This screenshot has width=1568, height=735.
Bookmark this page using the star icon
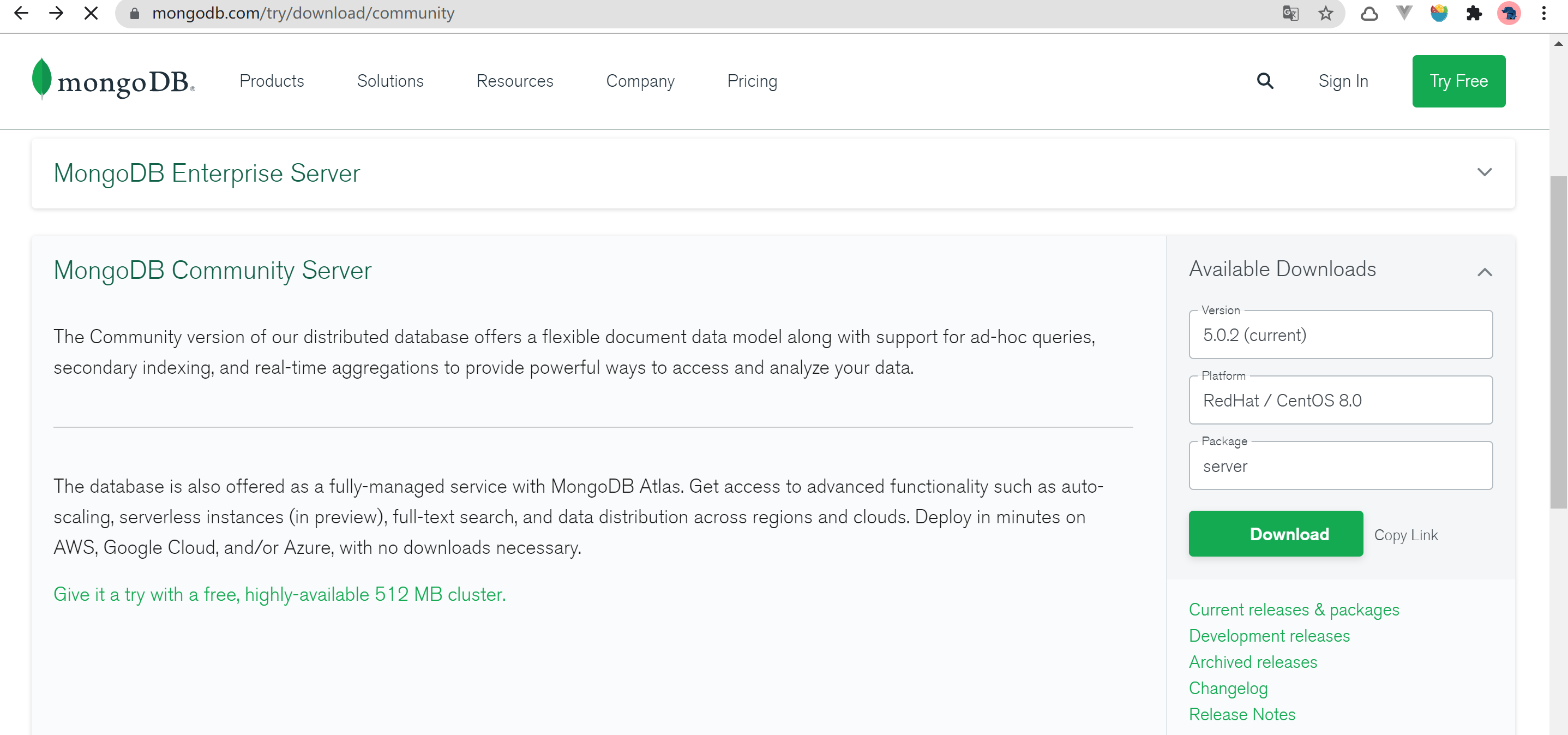coord(1325,14)
